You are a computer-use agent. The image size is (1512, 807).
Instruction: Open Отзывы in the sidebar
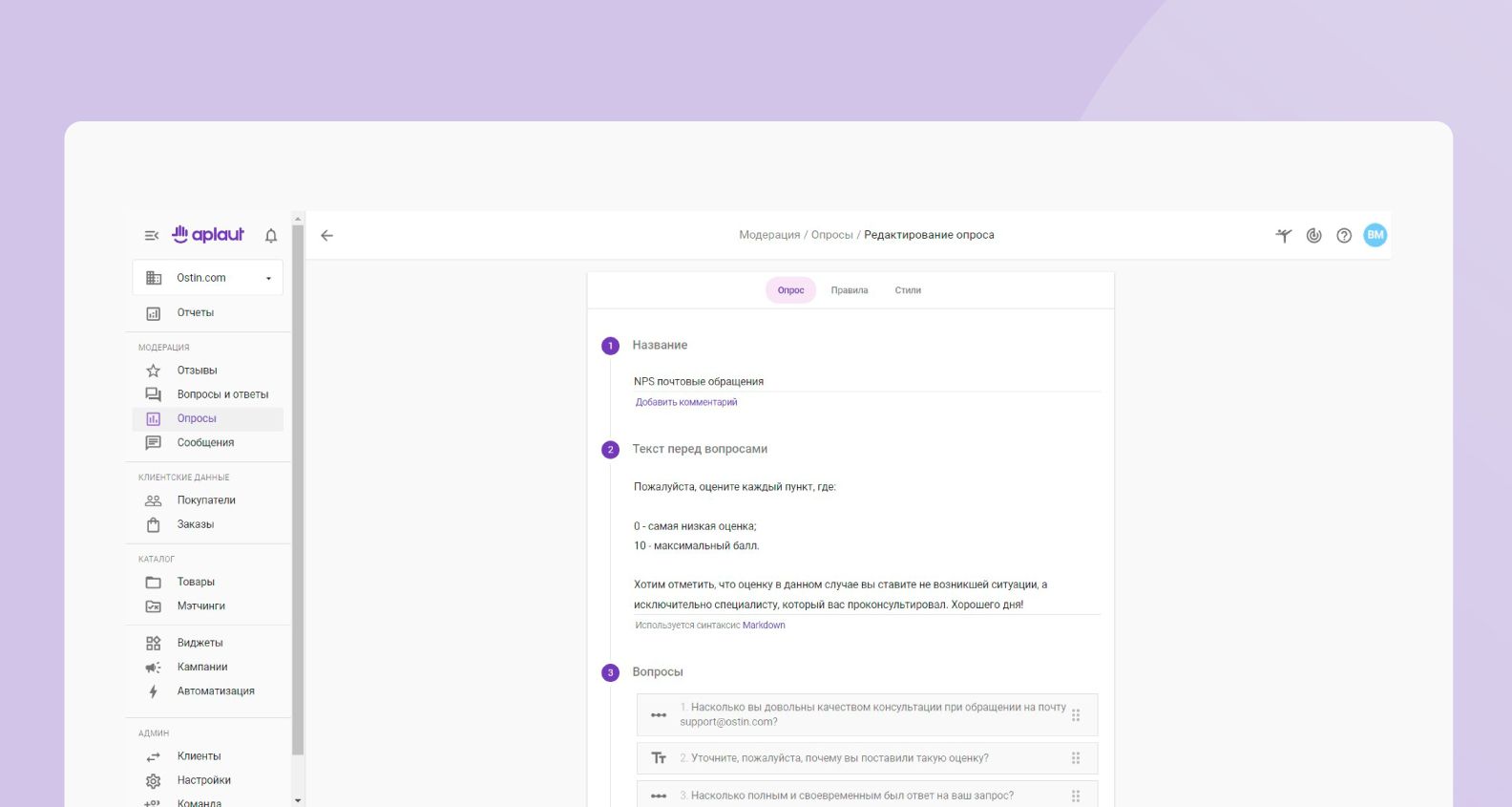click(x=197, y=371)
